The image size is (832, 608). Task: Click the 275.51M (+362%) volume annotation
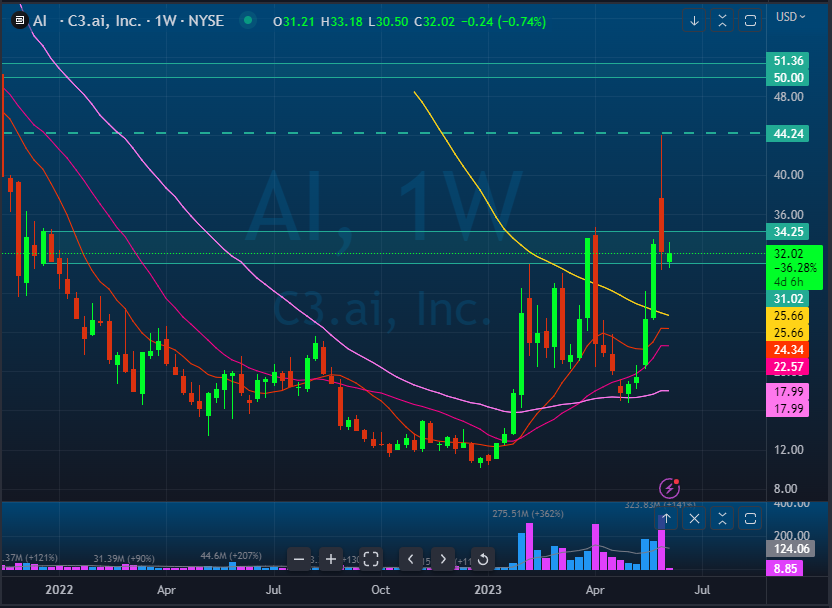click(x=528, y=514)
